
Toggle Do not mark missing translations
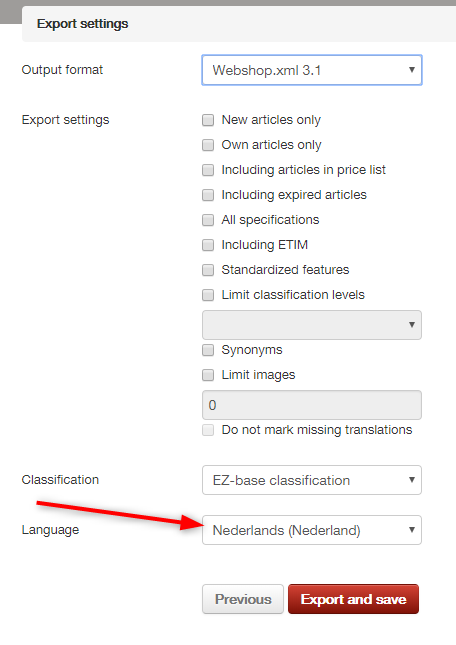[x=208, y=430]
